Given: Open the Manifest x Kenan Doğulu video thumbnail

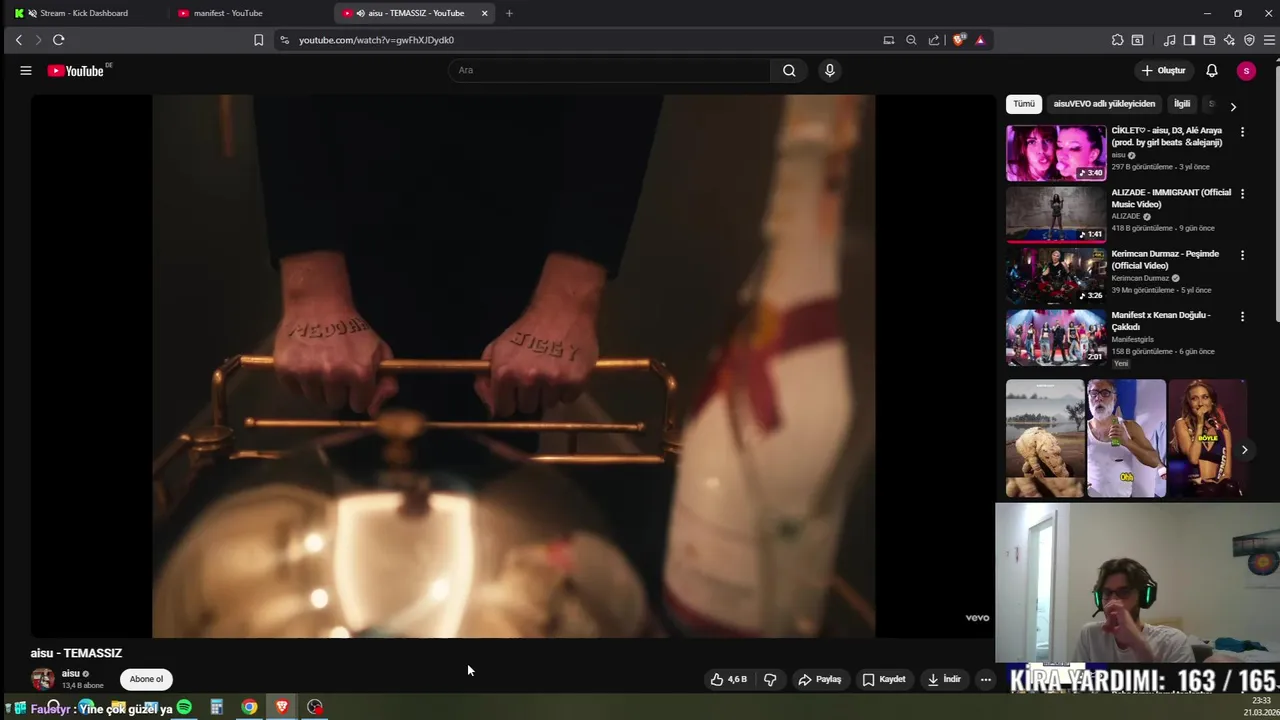Looking at the screenshot, I should pos(1056,338).
